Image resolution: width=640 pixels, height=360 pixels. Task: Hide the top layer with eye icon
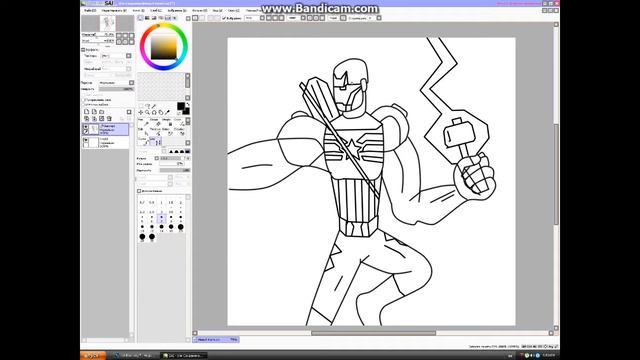[x=86, y=127]
